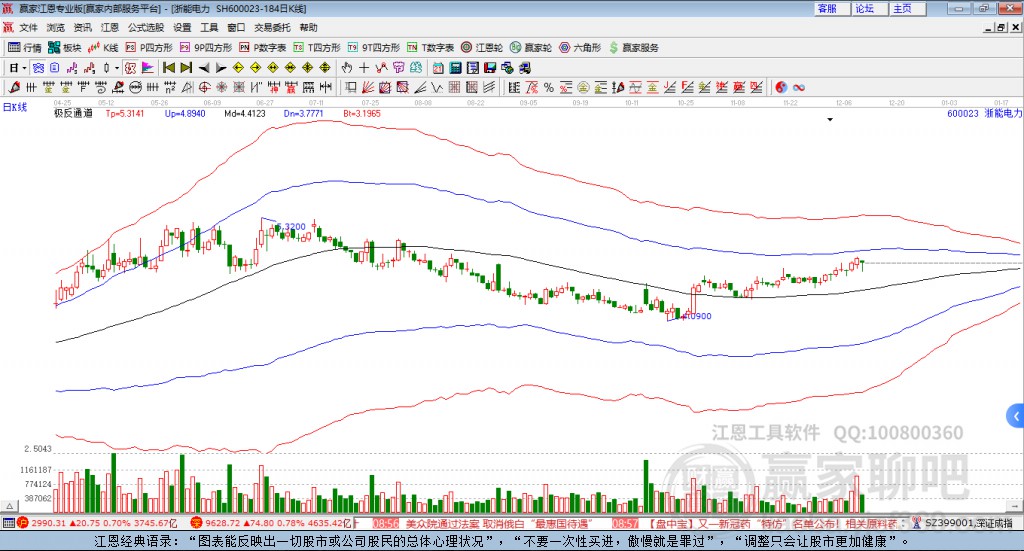Click the 论坛 button in title bar
The width and height of the screenshot is (1024, 551).
point(870,8)
